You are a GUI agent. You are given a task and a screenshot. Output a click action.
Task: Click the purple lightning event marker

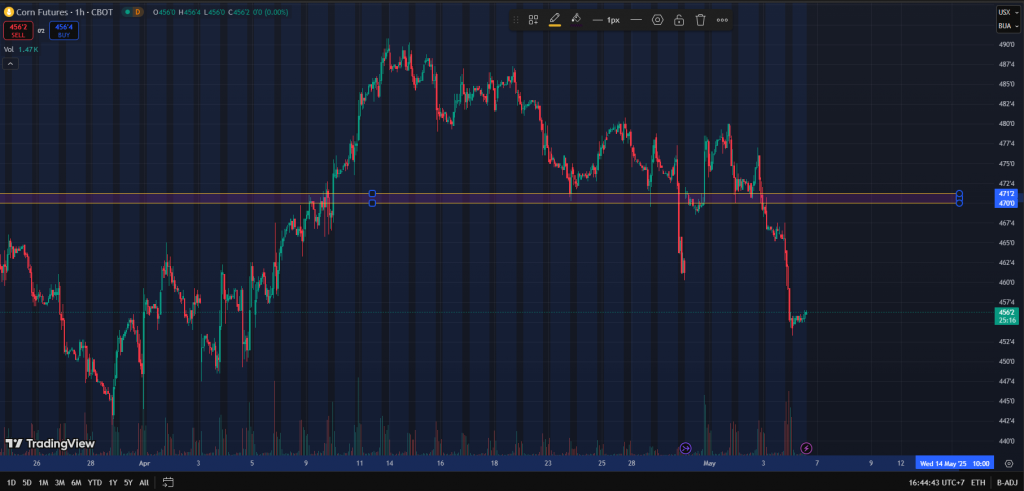tap(807, 448)
